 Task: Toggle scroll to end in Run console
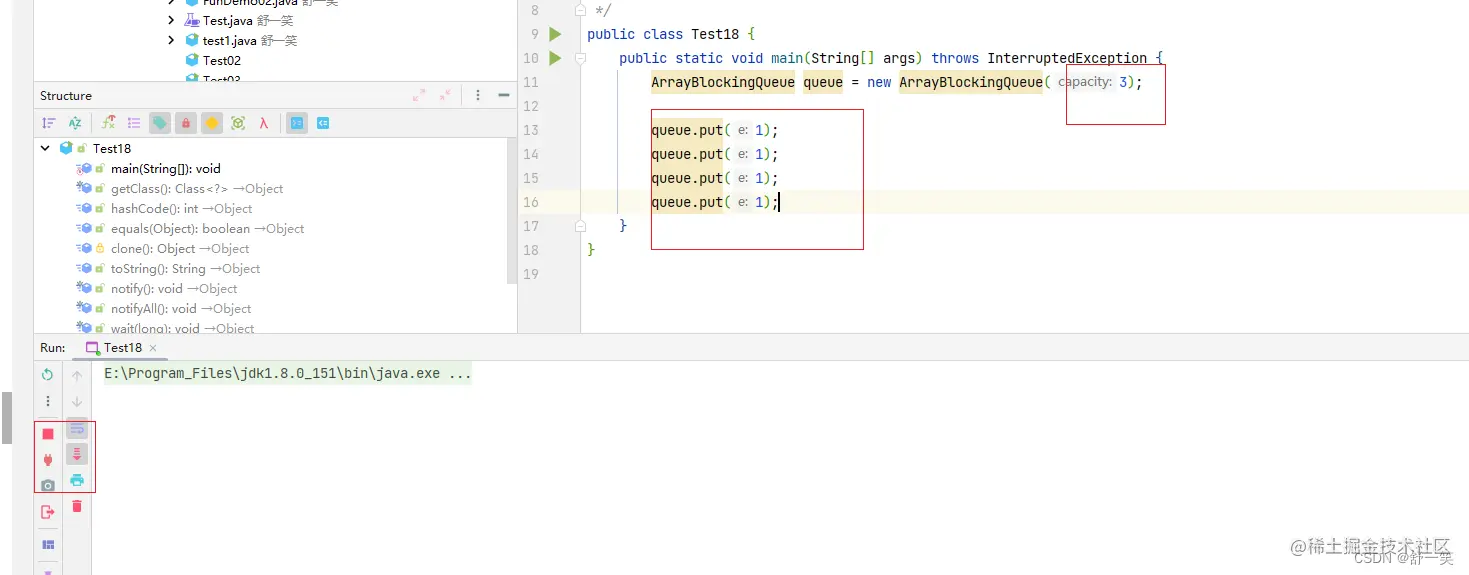pos(77,454)
